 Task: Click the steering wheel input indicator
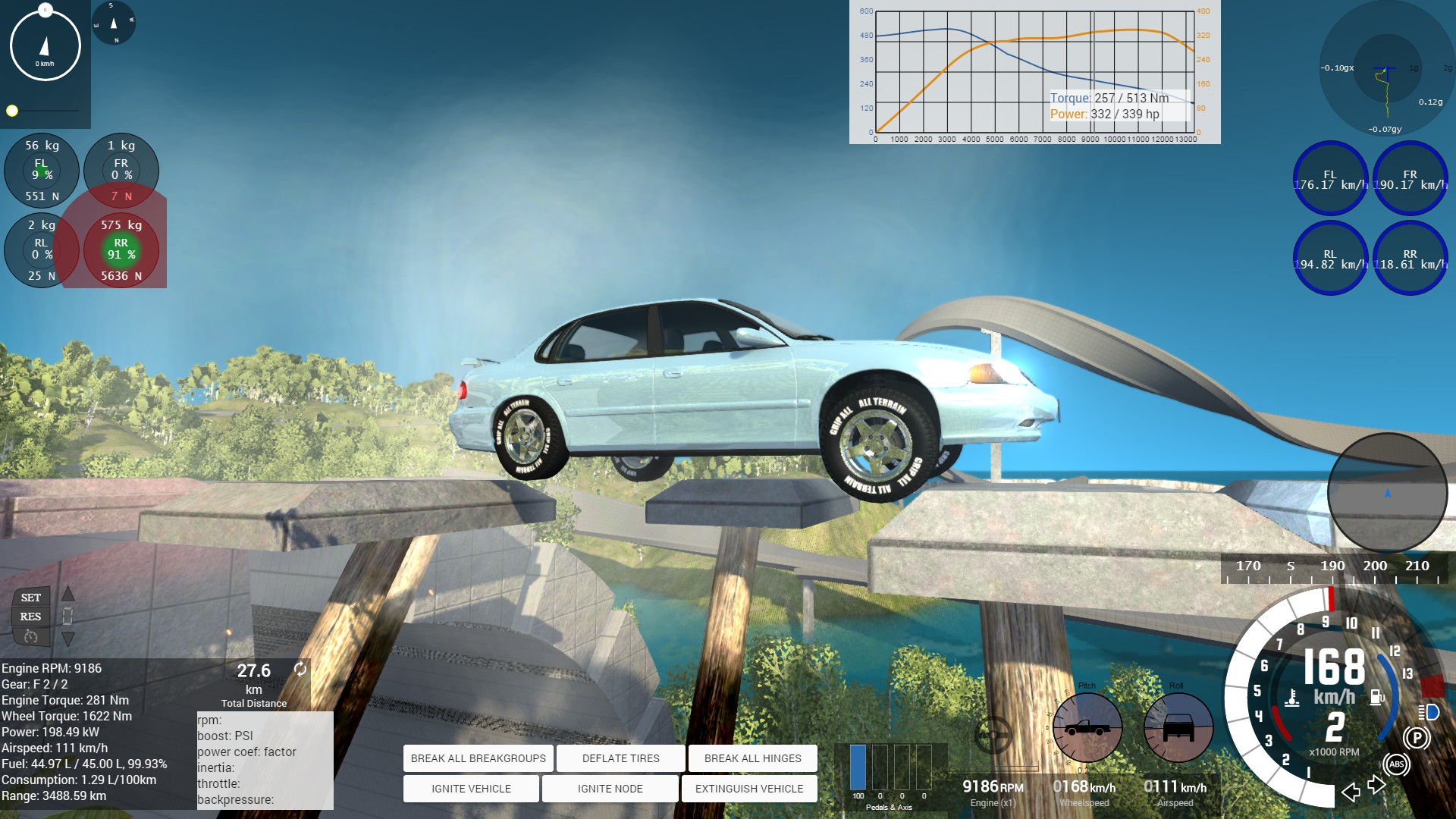click(993, 735)
